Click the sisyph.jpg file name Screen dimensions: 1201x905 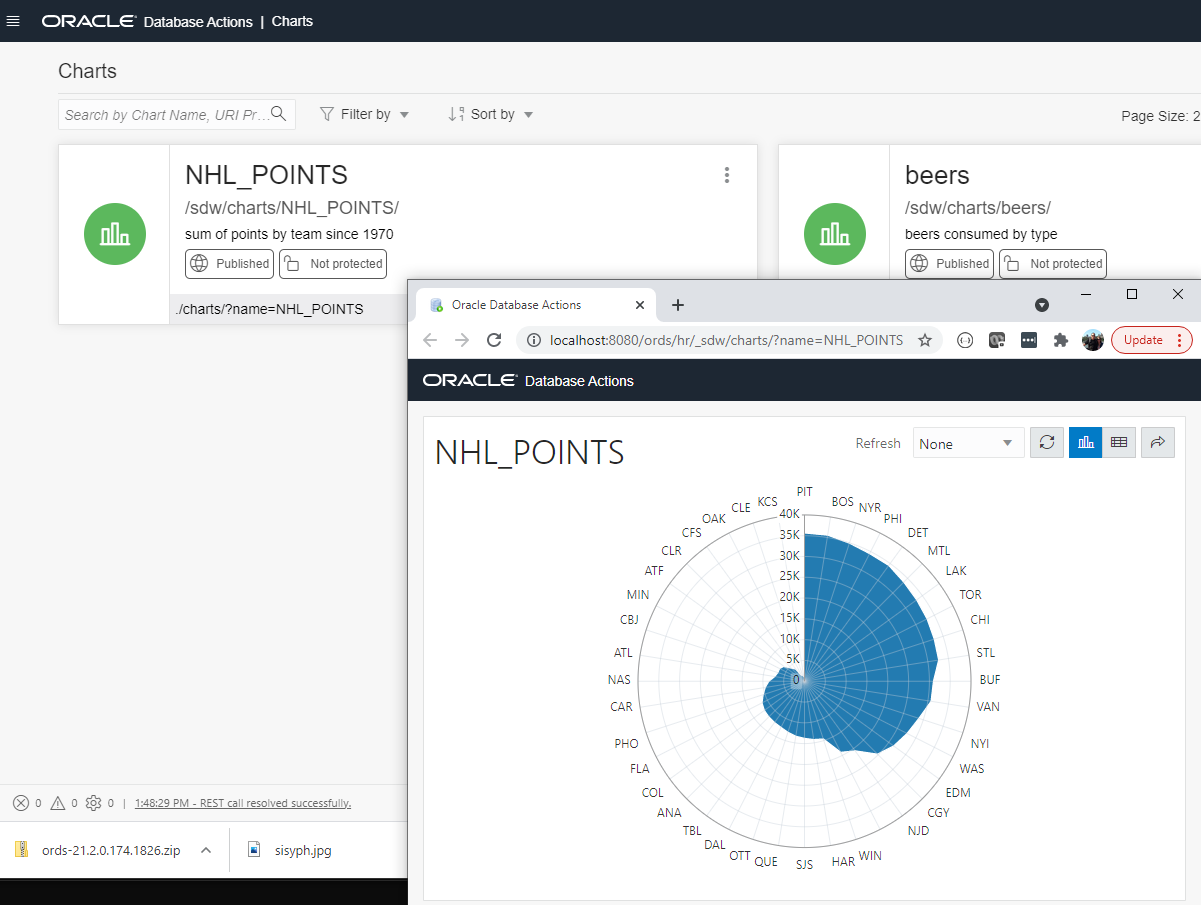[303, 850]
